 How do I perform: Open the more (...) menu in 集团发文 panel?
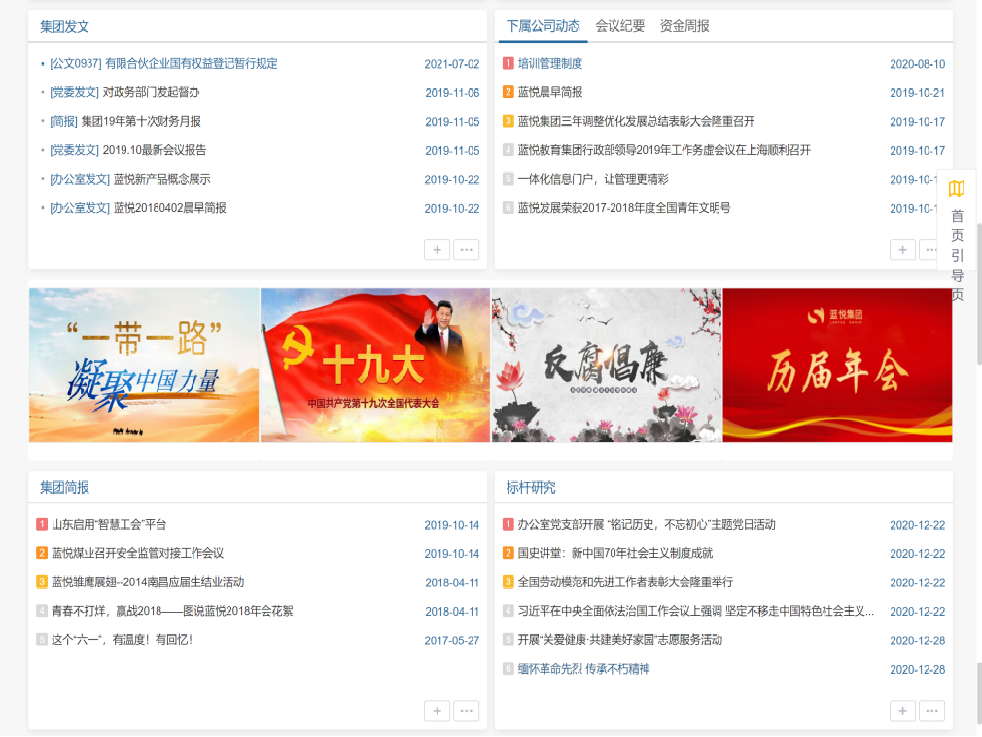466,250
